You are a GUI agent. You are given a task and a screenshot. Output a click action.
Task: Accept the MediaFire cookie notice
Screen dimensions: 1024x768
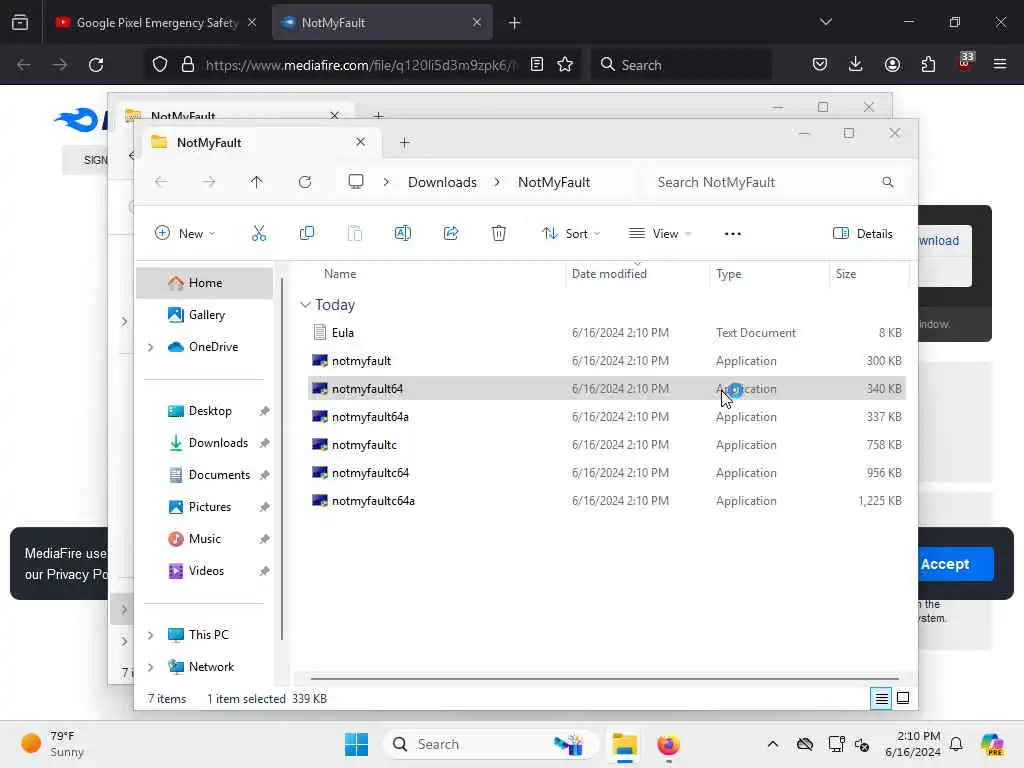point(944,564)
